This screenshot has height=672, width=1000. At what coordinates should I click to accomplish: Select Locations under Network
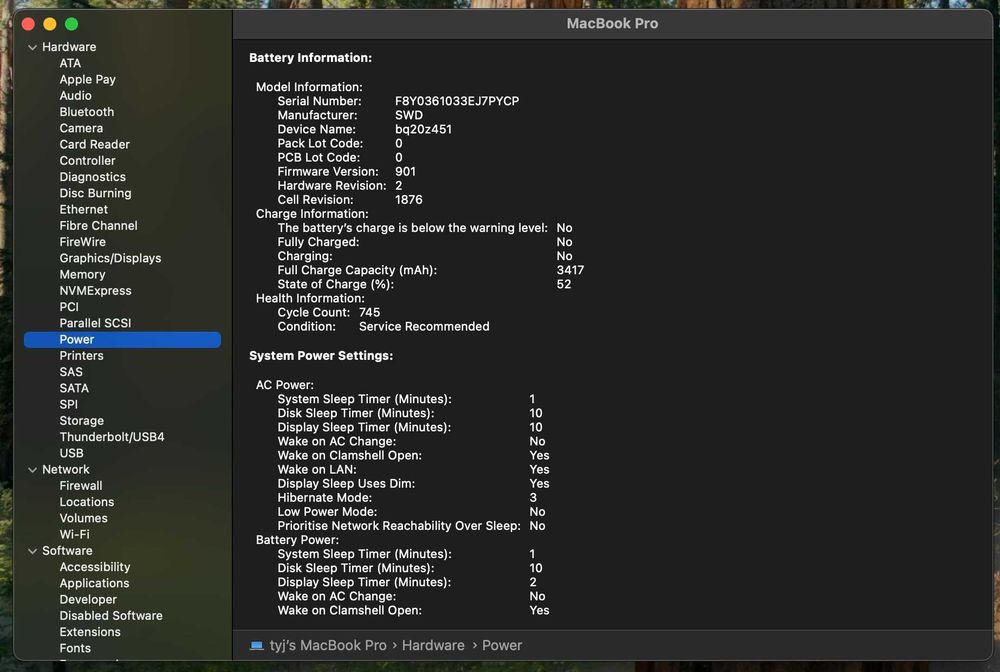pyautogui.click(x=87, y=502)
